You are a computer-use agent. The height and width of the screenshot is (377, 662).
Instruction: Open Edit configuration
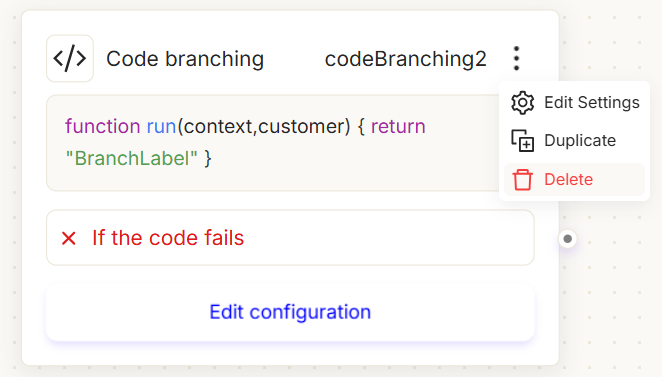290,312
